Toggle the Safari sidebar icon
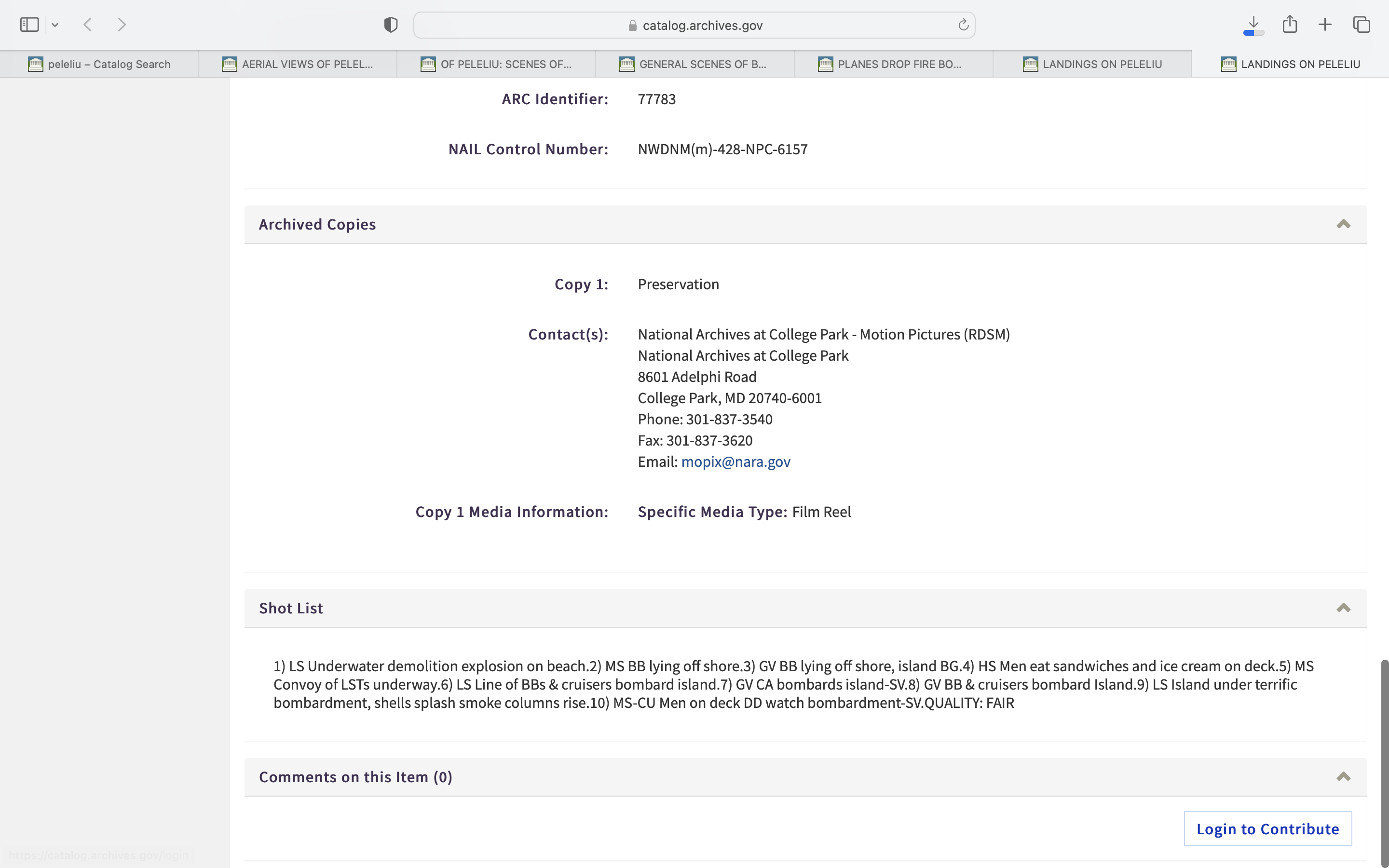The width and height of the screenshot is (1389, 868). [x=29, y=25]
